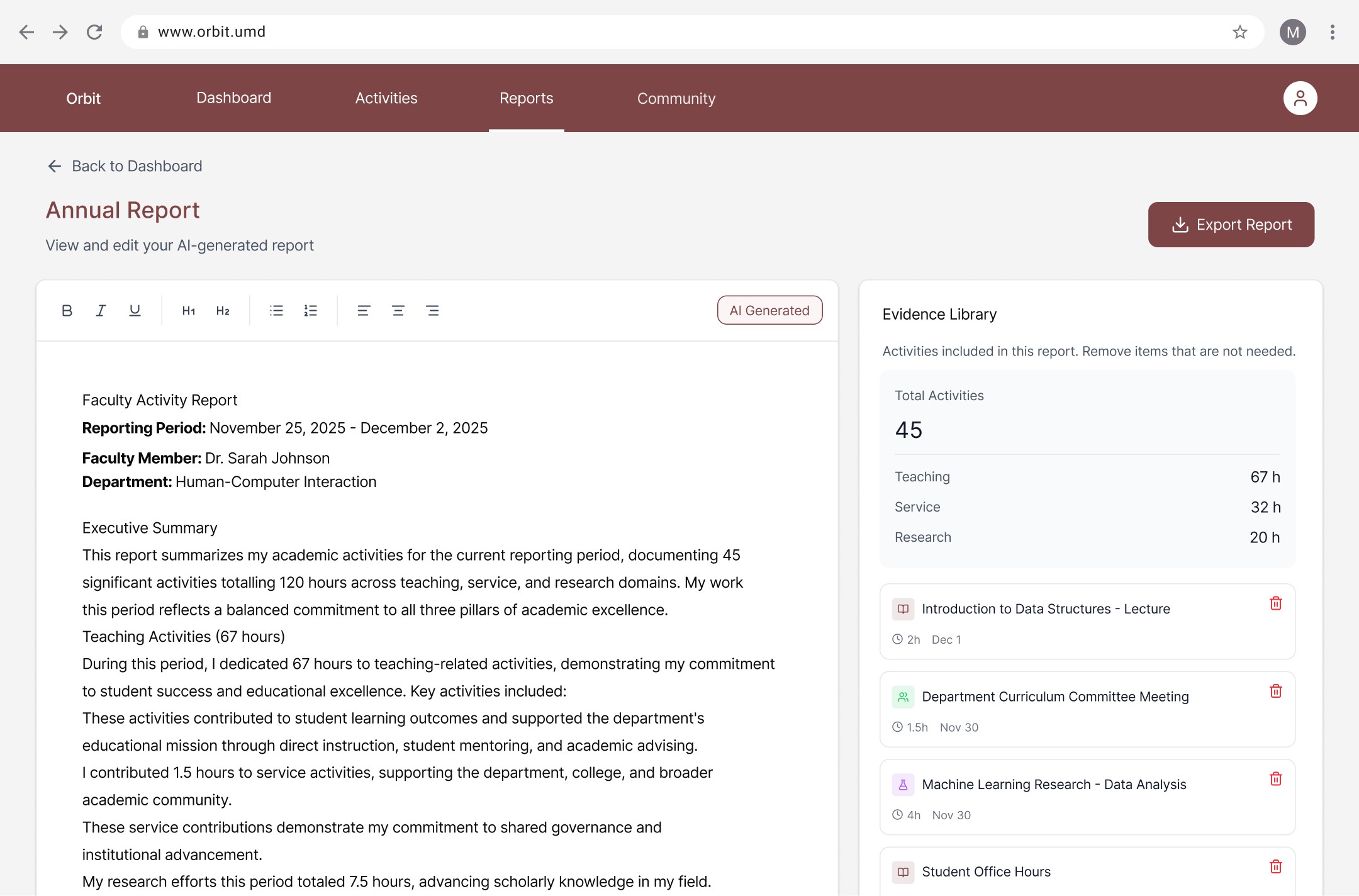Align text to the right
This screenshot has height=896, width=1359.
click(x=432, y=310)
